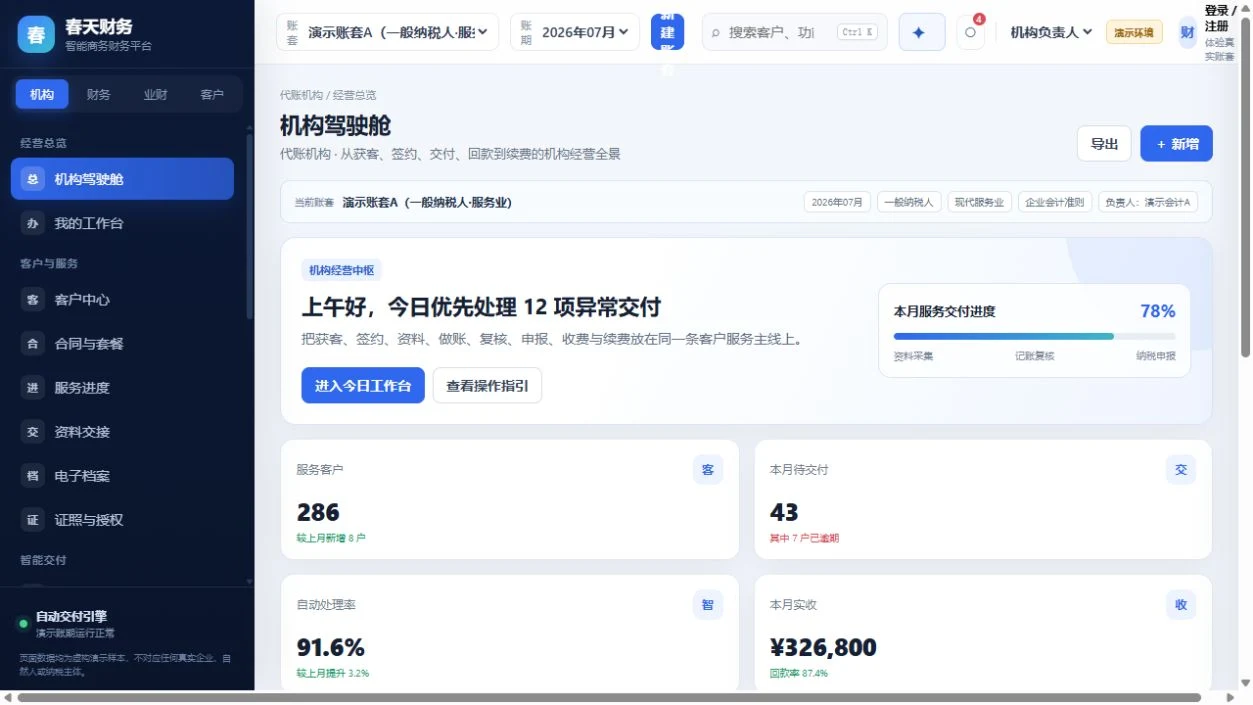This screenshot has width=1253, height=705.
Task: Open 电子档案 in sidebar
Action: (122, 476)
